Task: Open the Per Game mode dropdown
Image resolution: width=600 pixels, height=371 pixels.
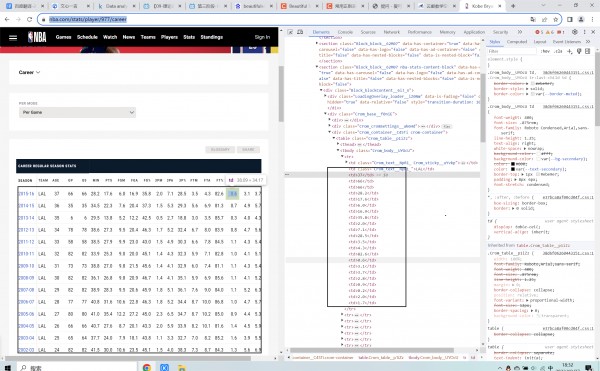Action: pyautogui.click(x=77, y=112)
